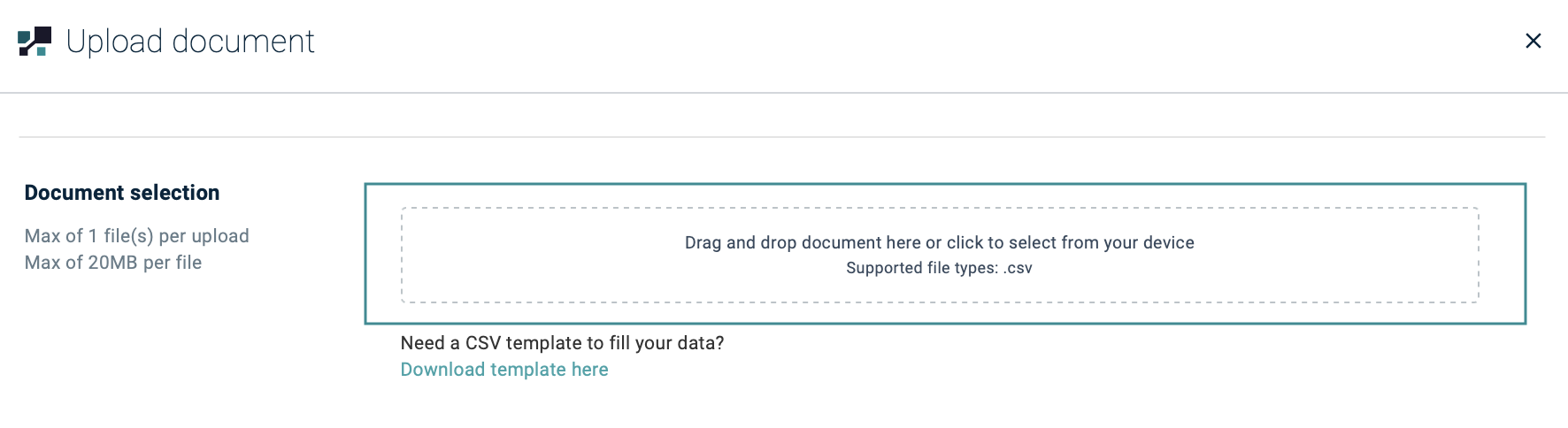The height and width of the screenshot is (428, 1568).
Task: Click the ".csv" file type label
Action: point(1018,268)
